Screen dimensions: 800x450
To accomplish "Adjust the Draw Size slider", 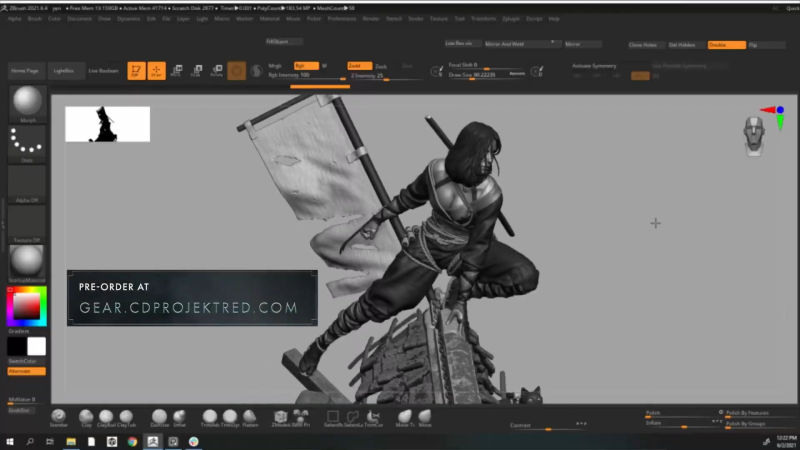I will point(485,76).
